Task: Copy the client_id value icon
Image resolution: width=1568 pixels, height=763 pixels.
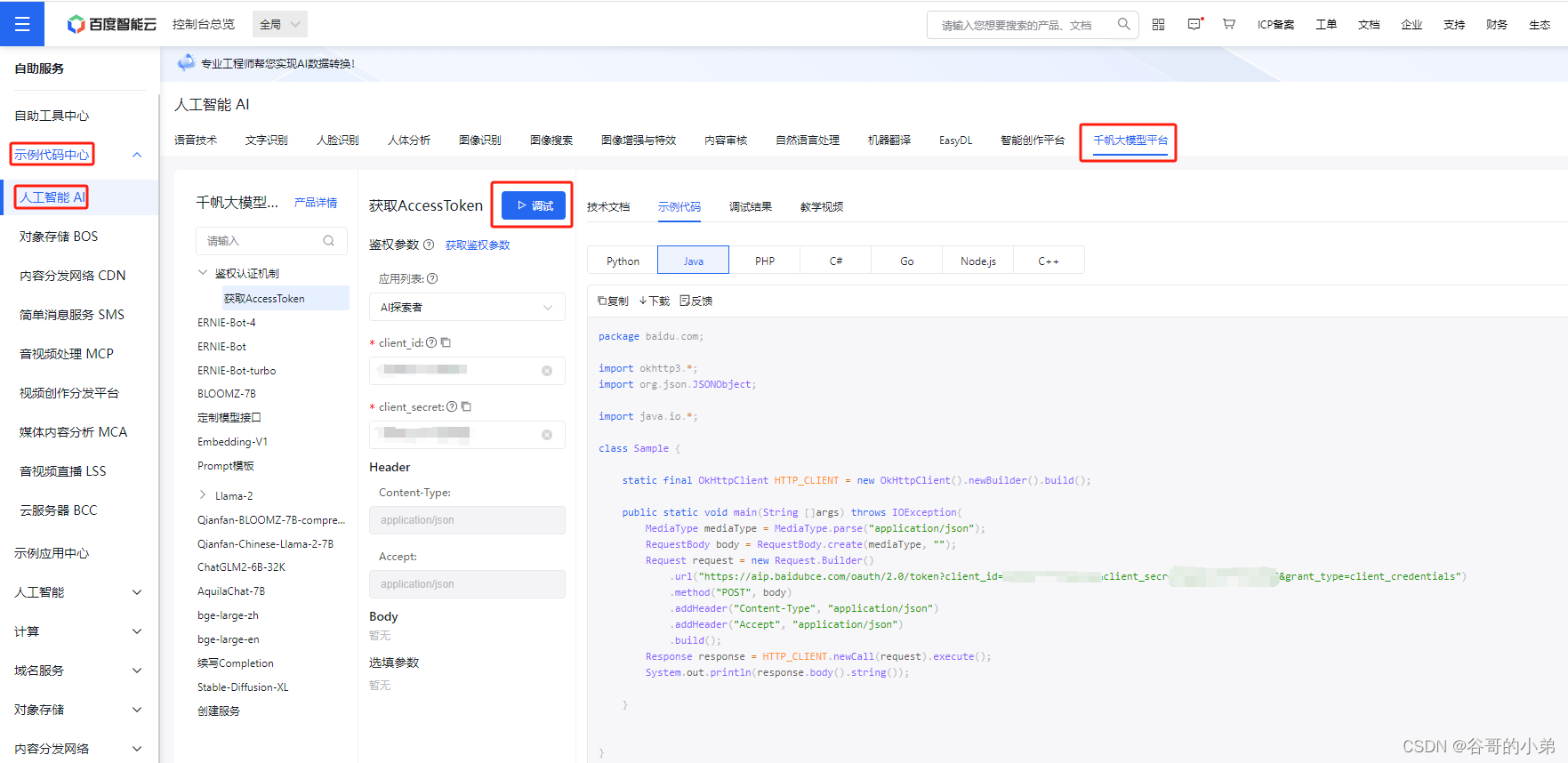Action: 446,342
